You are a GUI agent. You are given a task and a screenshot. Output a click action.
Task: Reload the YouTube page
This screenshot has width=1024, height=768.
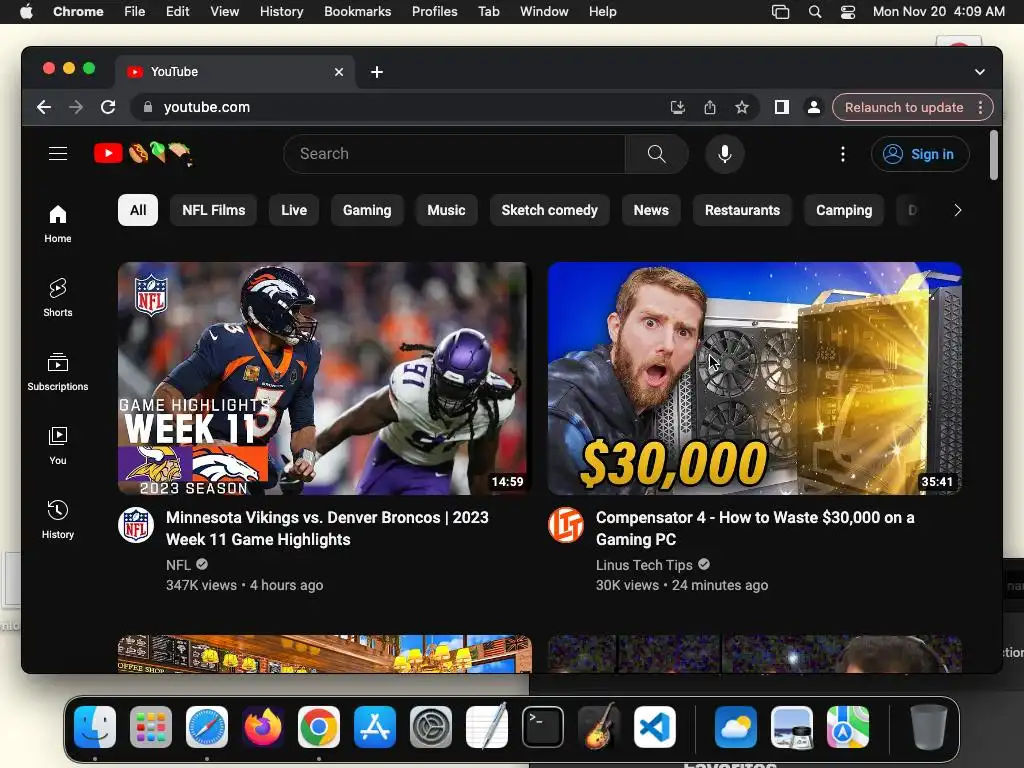pos(108,107)
